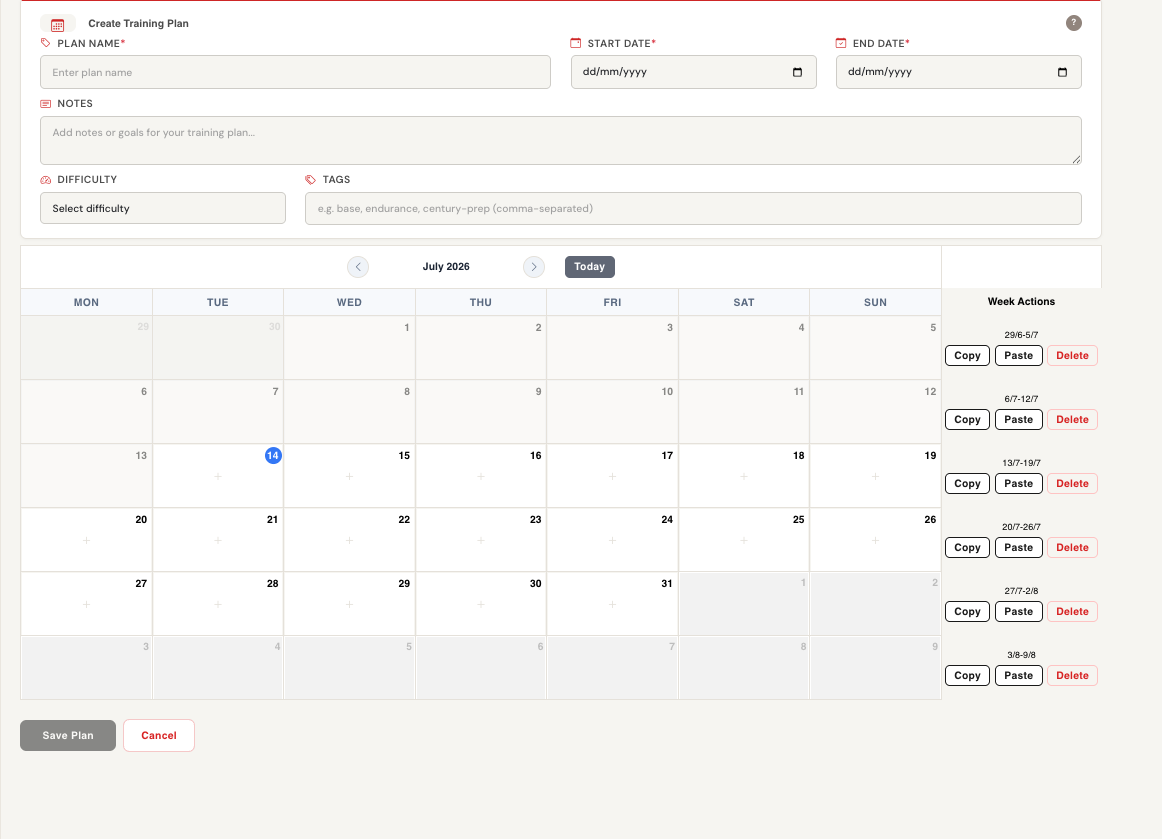Viewport: 1162px width, 839px height.
Task: Delete week 29/6-5/7
Action: pos(1072,356)
